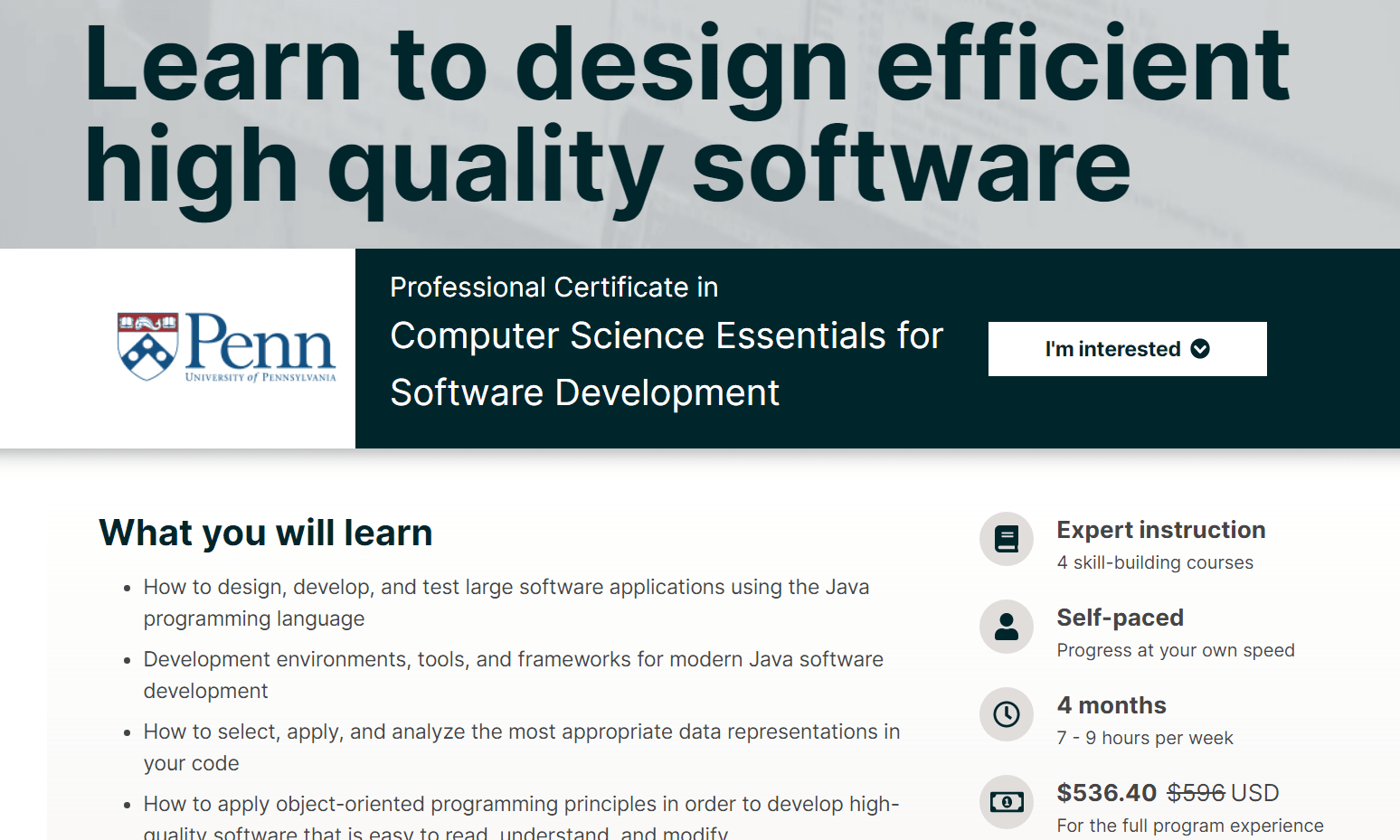Click the What you will learn heading
Viewport: 1400px width, 840px height.
(266, 533)
